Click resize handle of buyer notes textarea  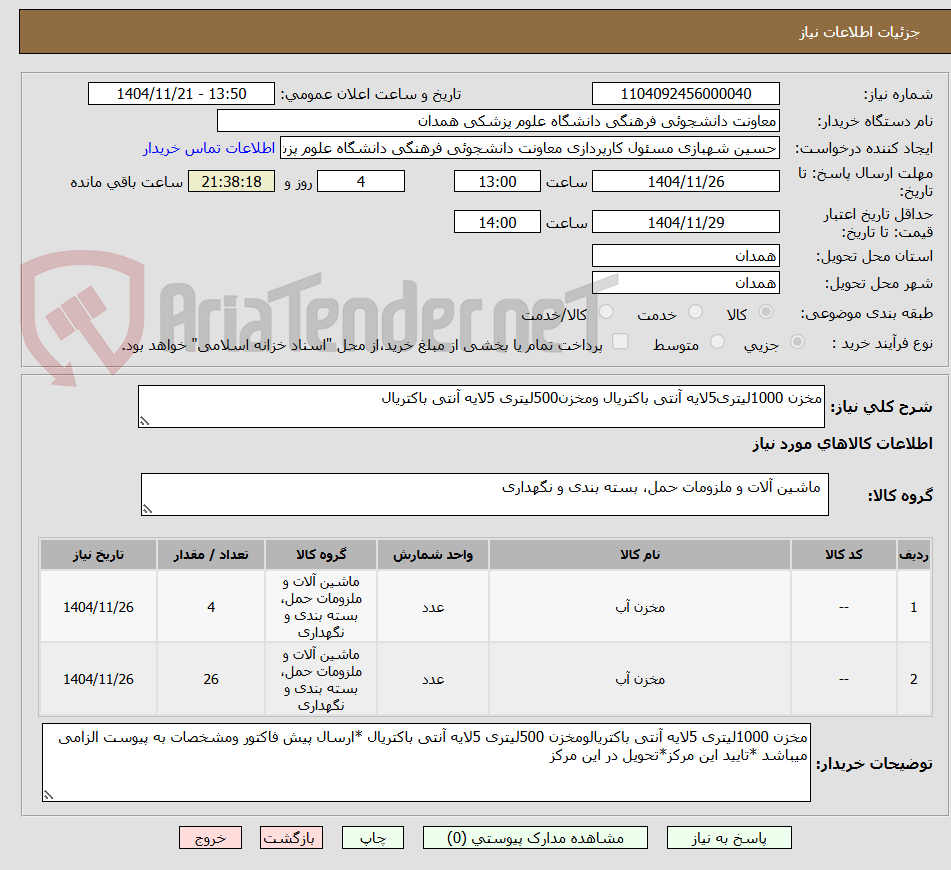click(49, 795)
